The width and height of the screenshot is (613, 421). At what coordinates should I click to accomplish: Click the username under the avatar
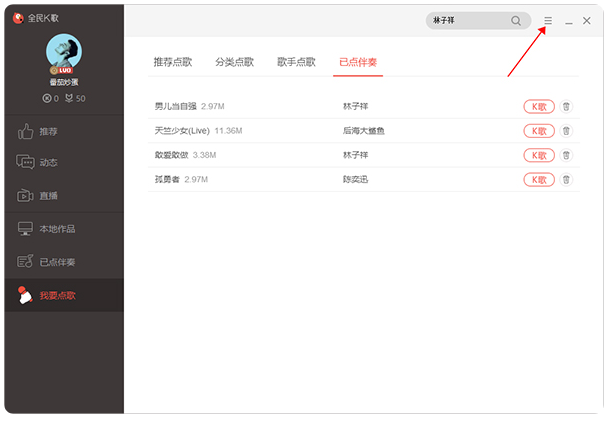tap(64, 82)
